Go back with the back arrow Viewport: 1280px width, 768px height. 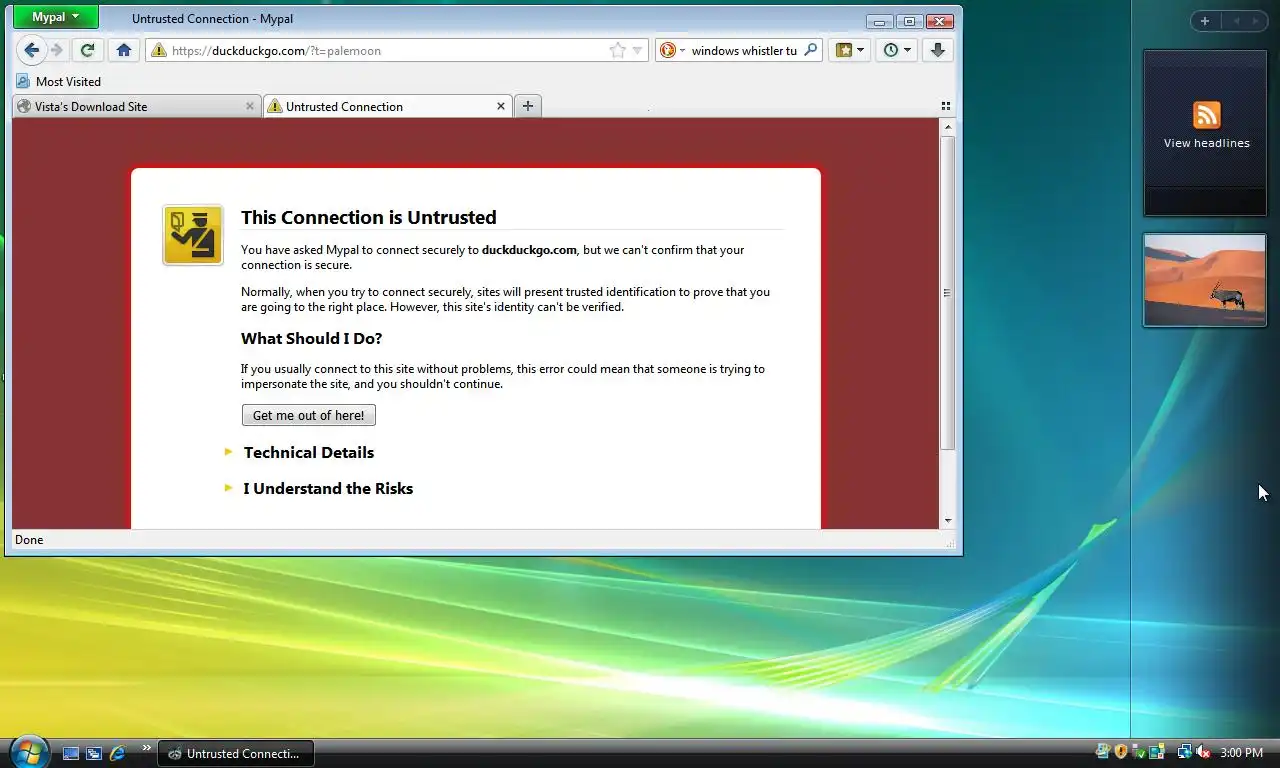31,50
